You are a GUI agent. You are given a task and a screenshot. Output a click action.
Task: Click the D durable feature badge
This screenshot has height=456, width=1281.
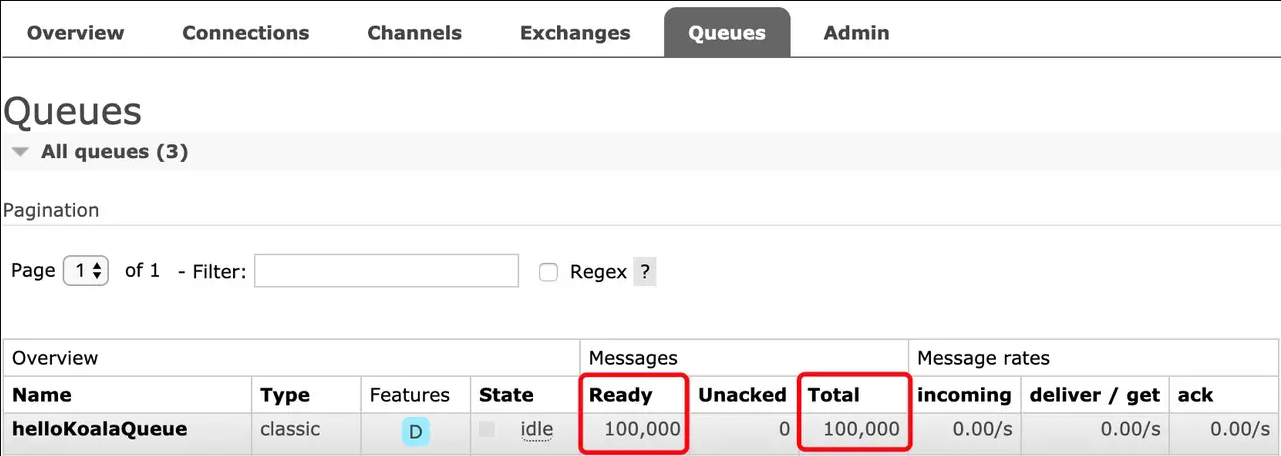coord(416,432)
